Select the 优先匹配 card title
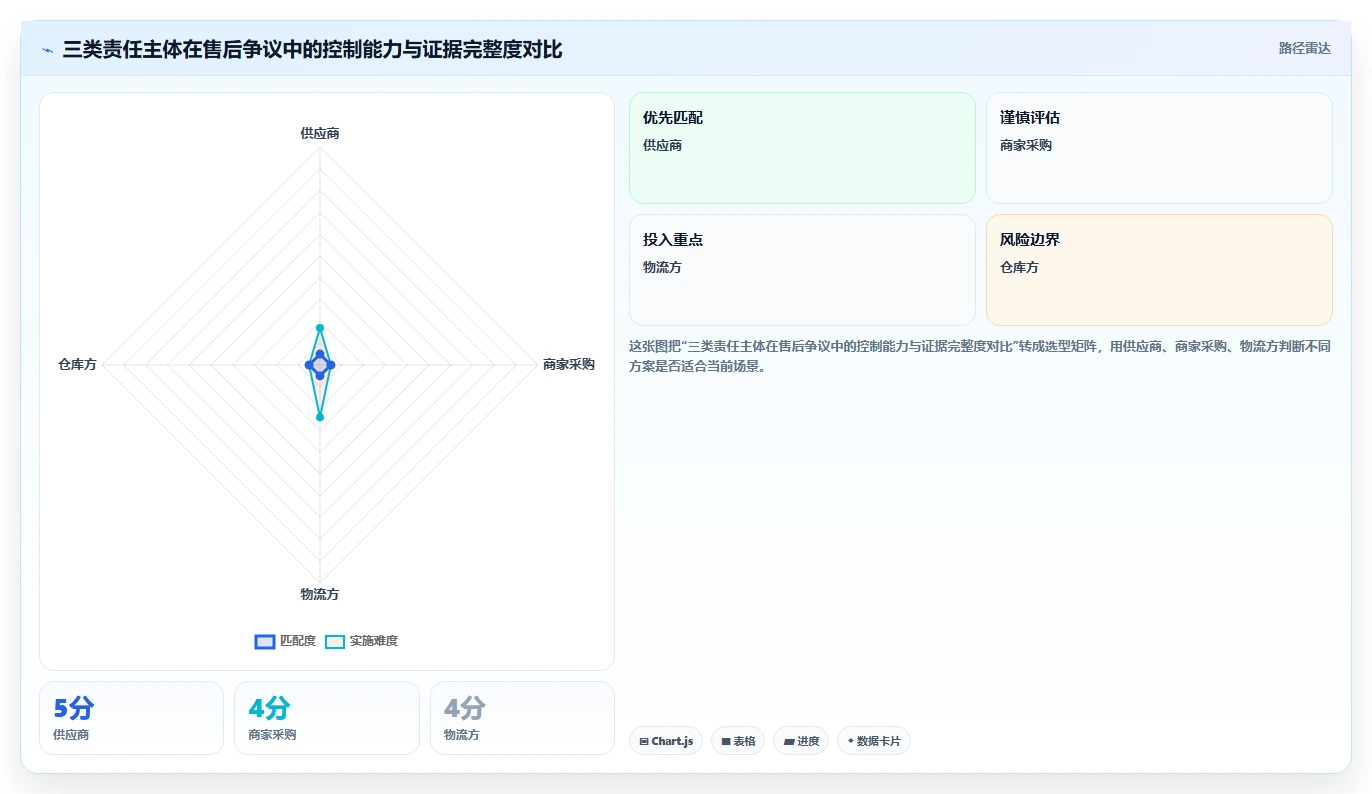This screenshot has height=794, width=1372. coord(673,118)
